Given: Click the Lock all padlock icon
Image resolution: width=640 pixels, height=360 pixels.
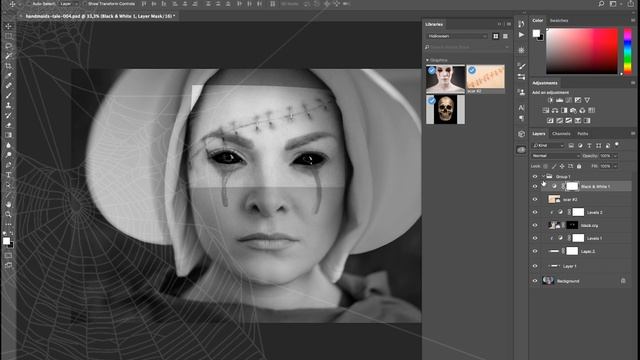Looking at the screenshot, I should tap(579, 166).
